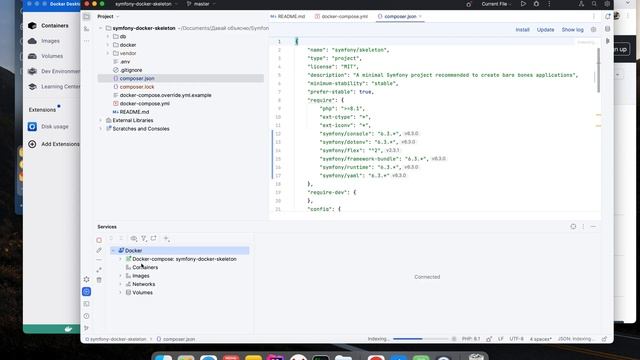This screenshot has height=360, width=640.
Task: Open the Git tool window icon
Action: tap(87, 328)
